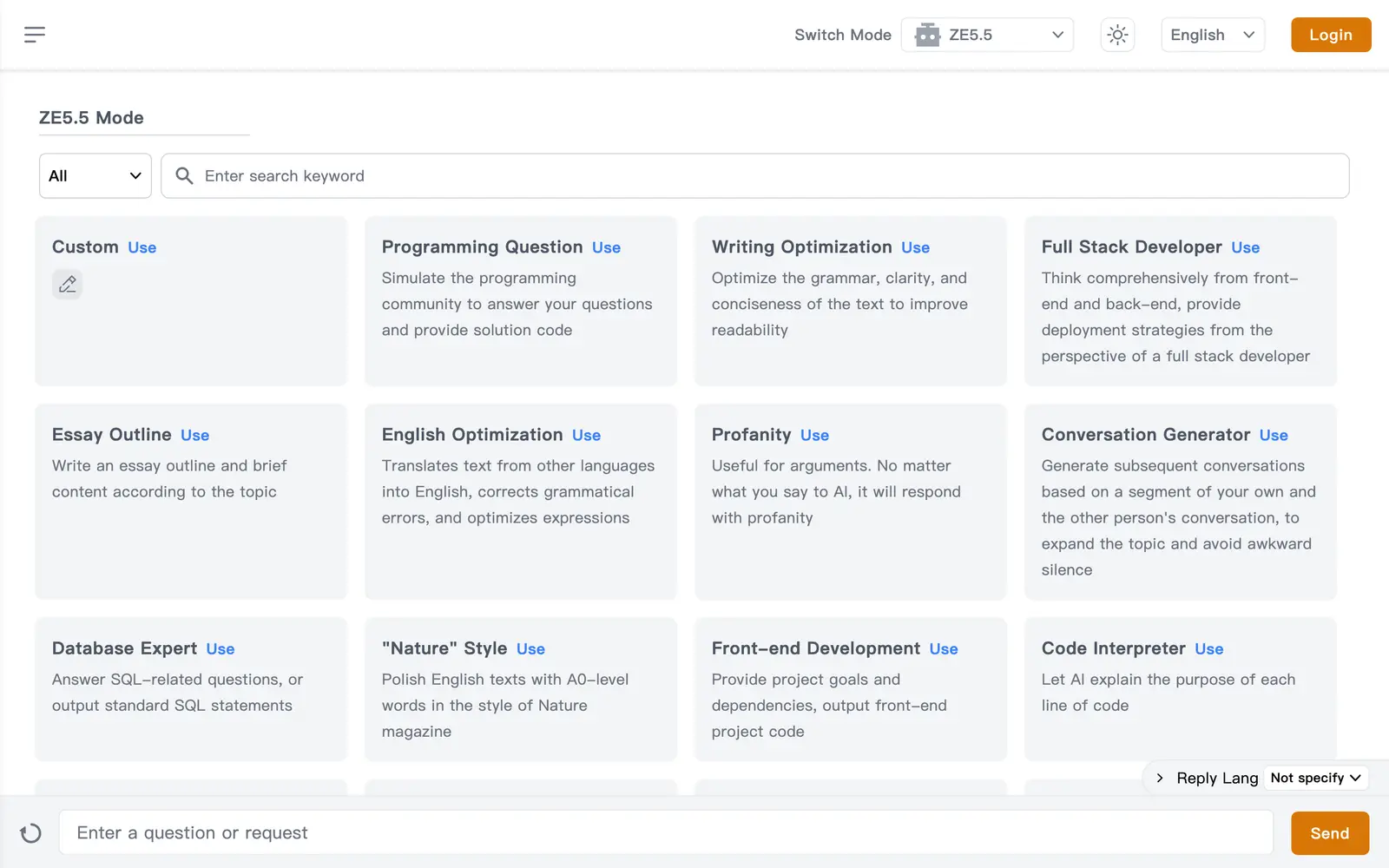Use the Writing Optimization prompt

pyautogui.click(x=915, y=247)
